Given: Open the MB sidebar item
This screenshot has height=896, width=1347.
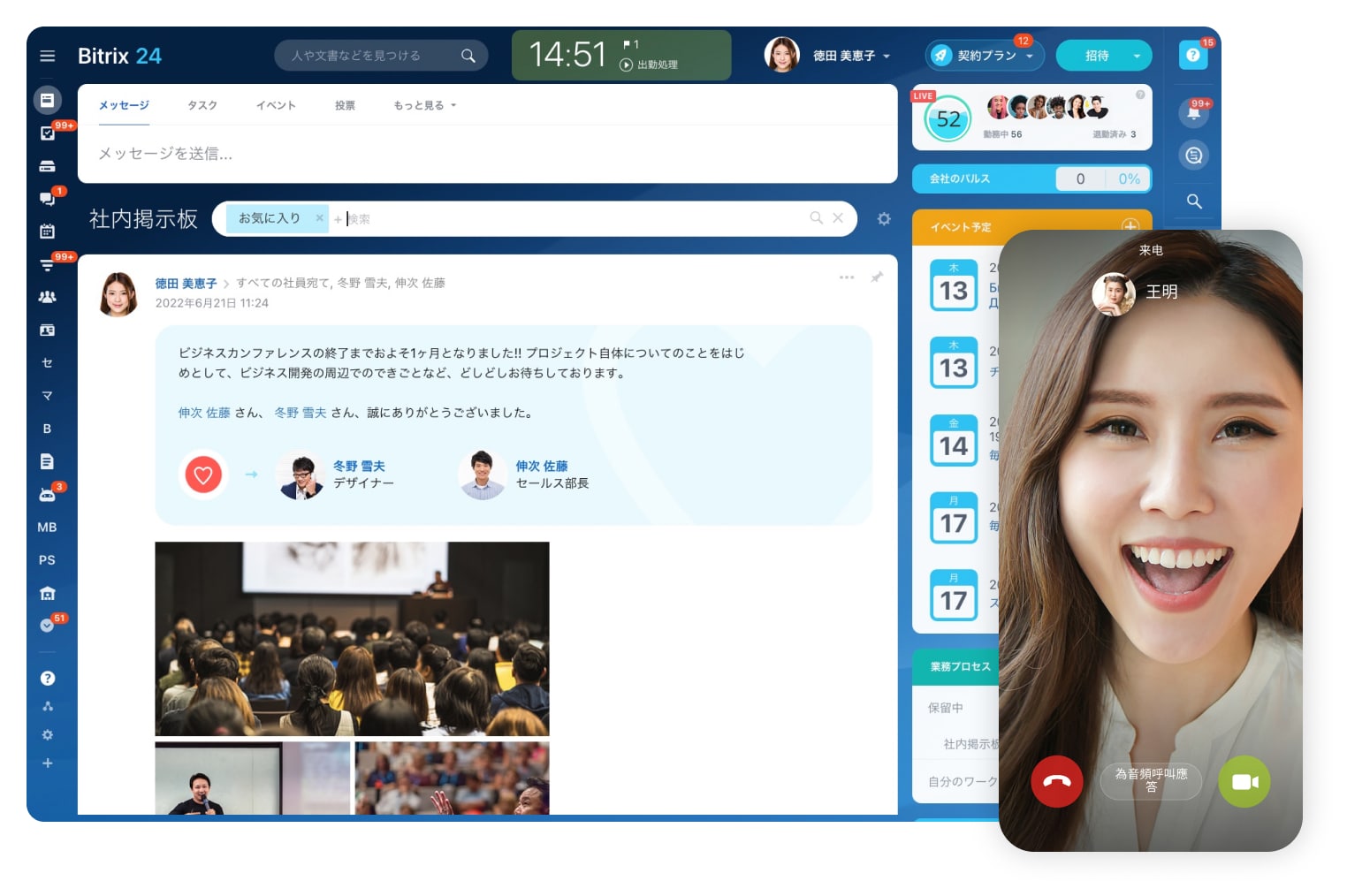Looking at the screenshot, I should pos(48,527).
